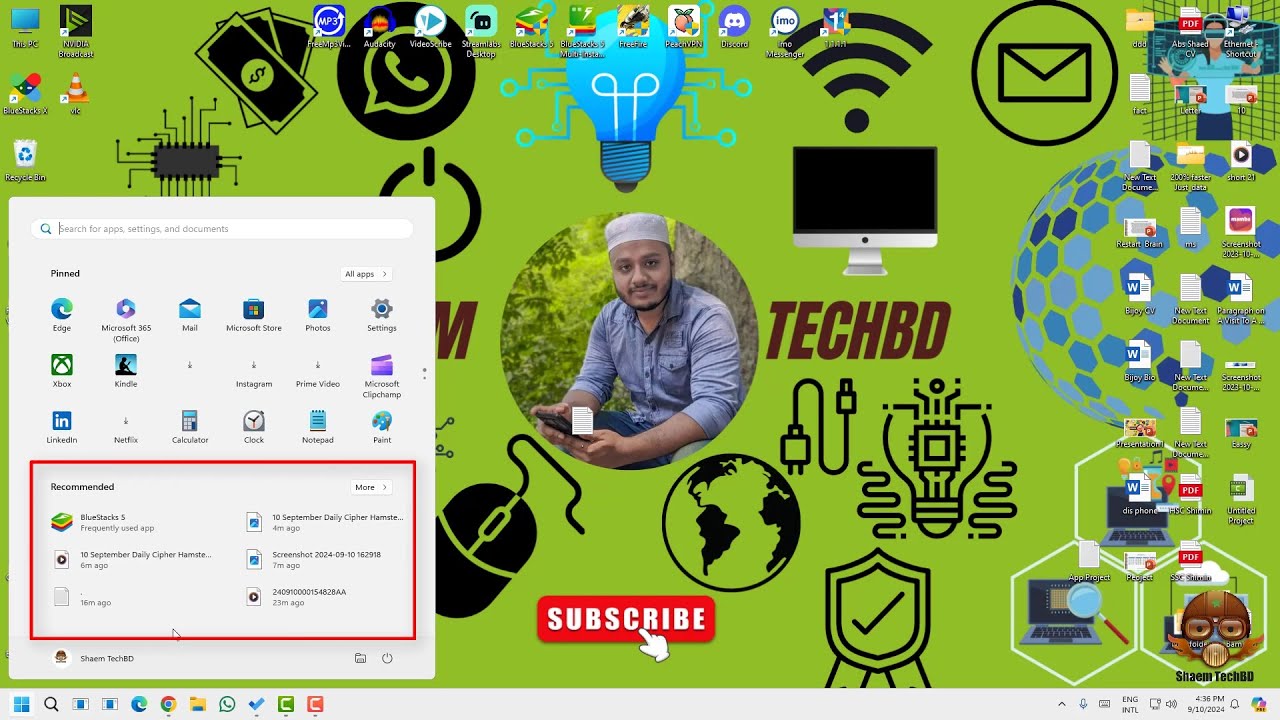The image size is (1280, 720).
Task: Show hidden system tray icons chevron
Action: [1061, 704]
